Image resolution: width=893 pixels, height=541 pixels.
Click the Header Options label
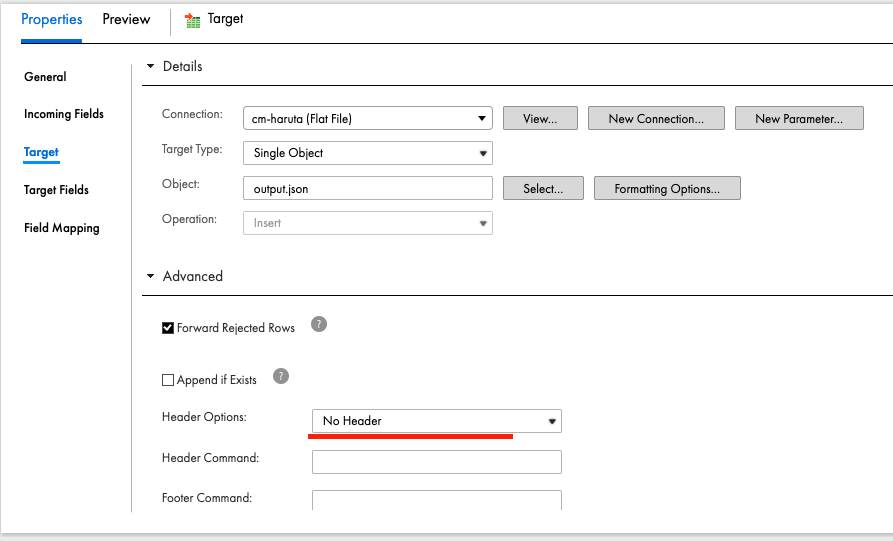click(204, 417)
